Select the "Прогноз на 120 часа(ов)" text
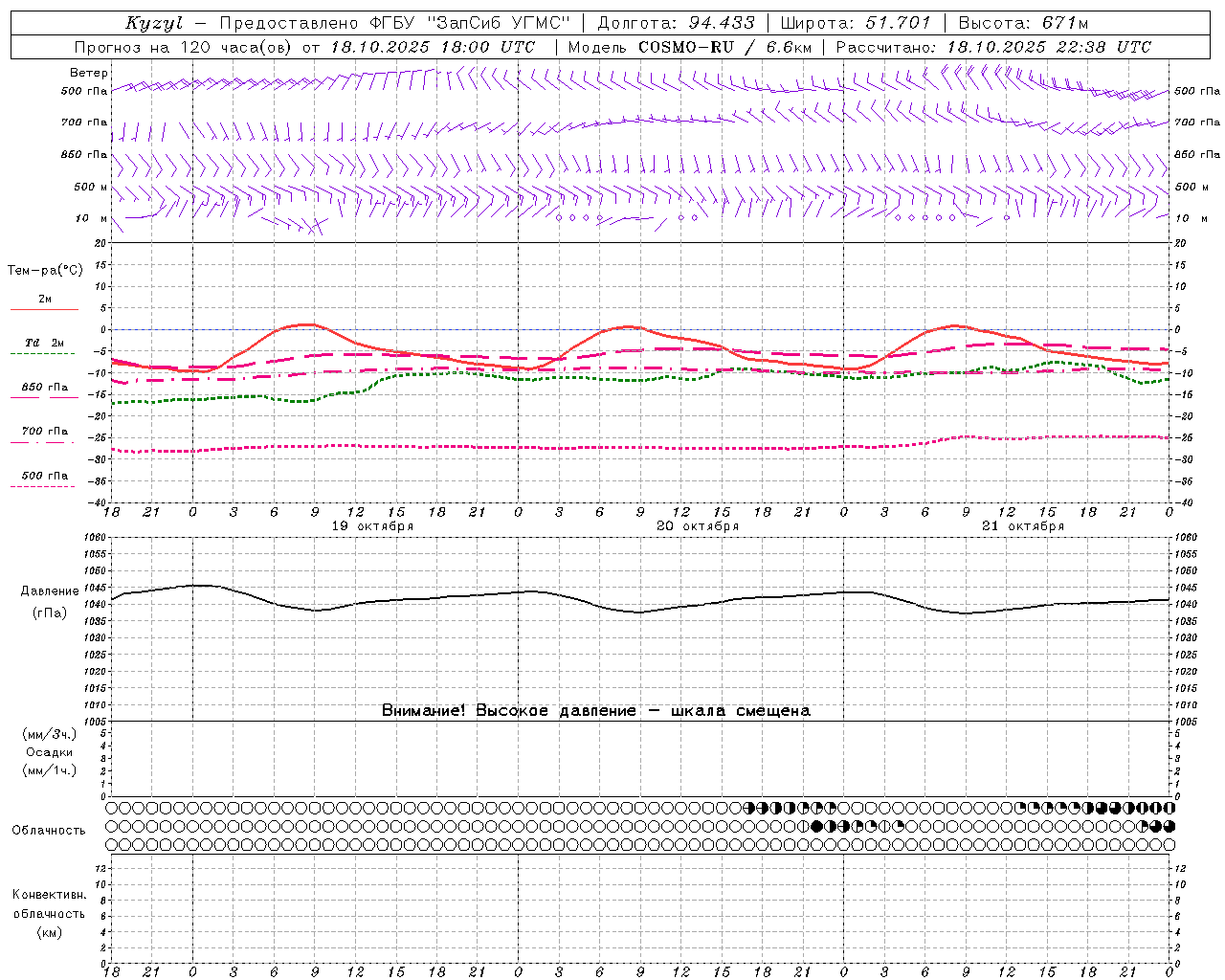The height and width of the screenshot is (980, 1225). click(x=185, y=47)
